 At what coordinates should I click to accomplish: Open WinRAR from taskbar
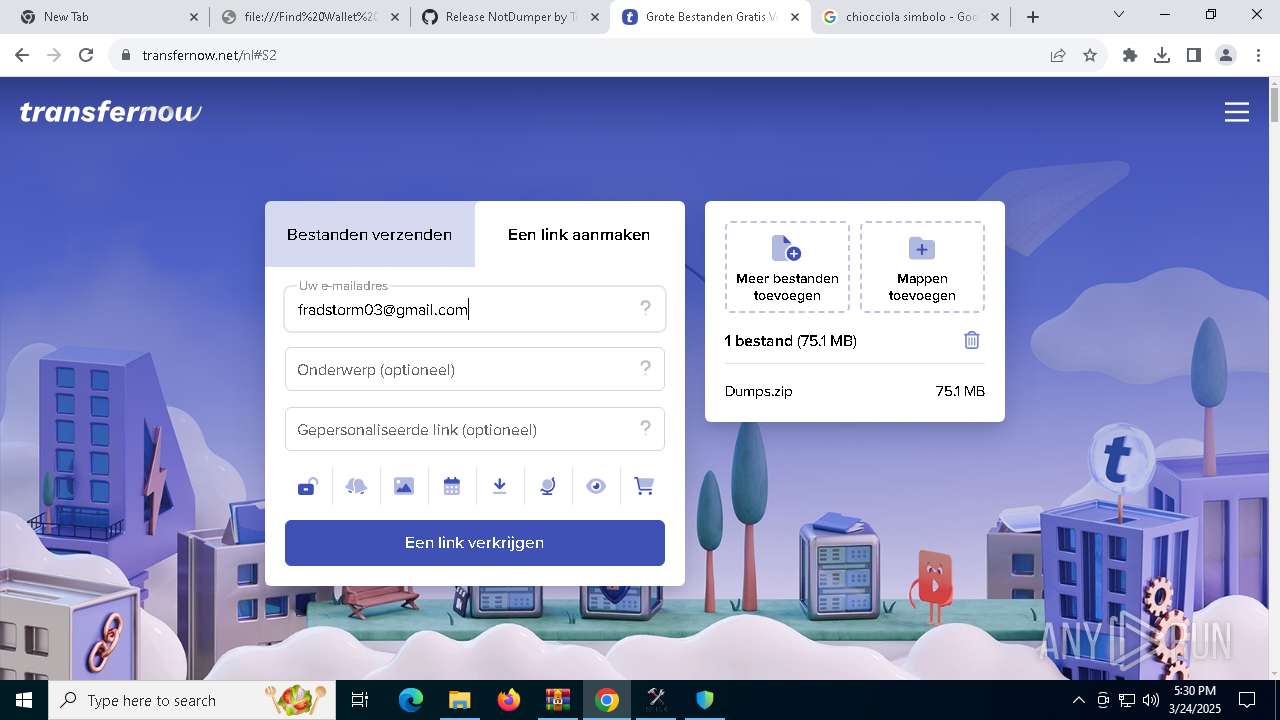(x=557, y=700)
